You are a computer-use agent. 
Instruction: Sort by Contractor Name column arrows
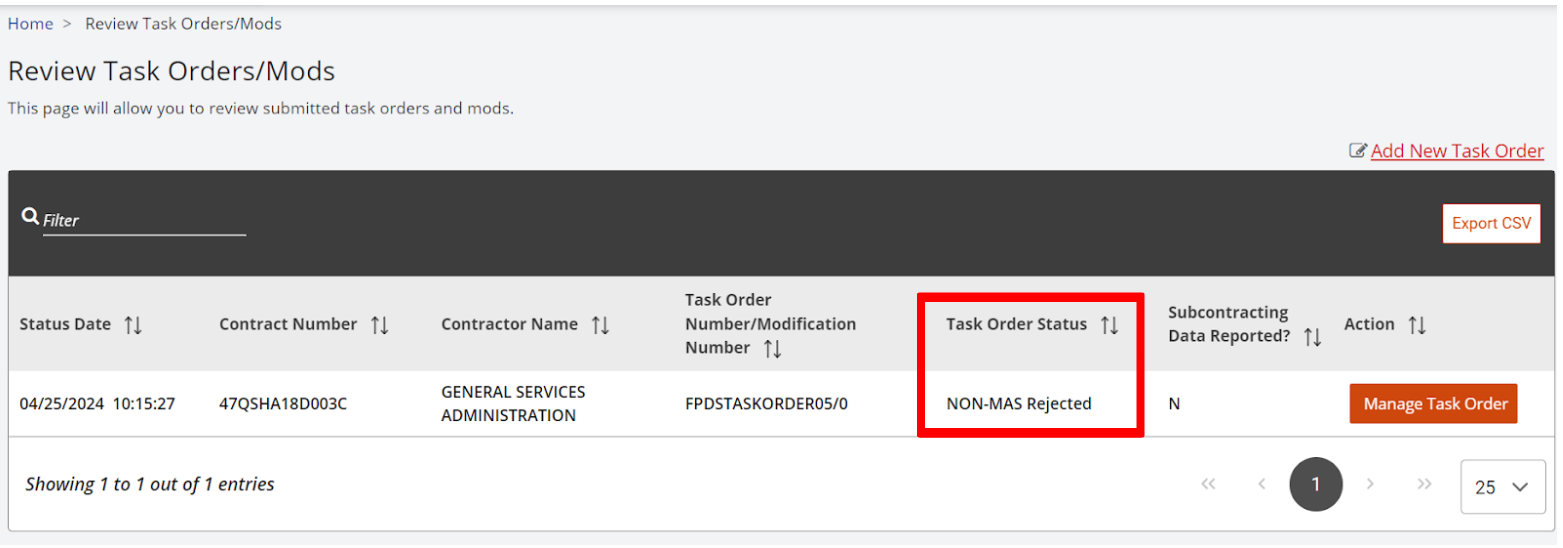pos(600,325)
